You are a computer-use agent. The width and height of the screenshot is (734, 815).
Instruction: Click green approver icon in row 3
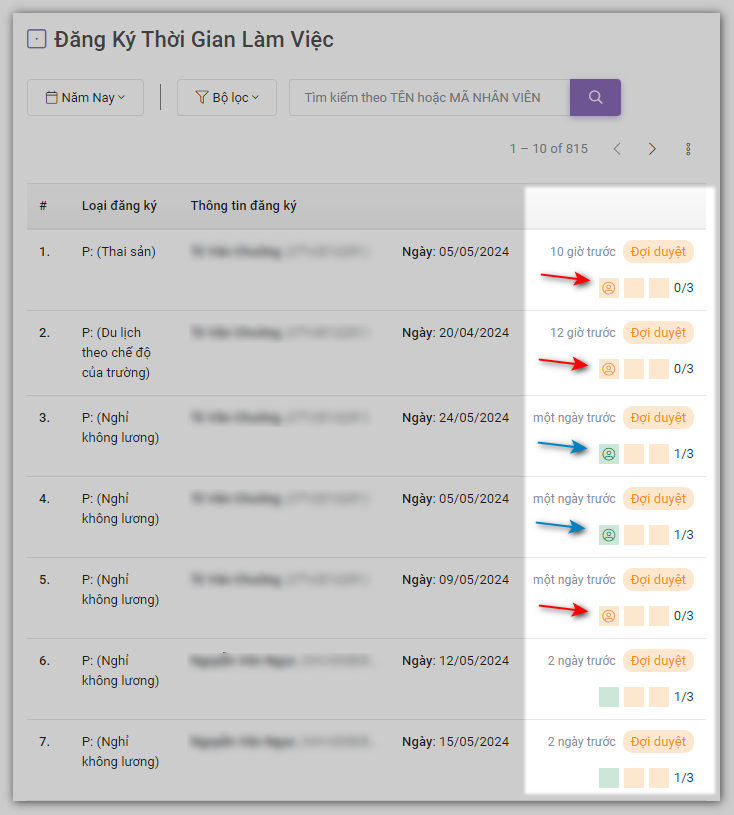point(608,454)
